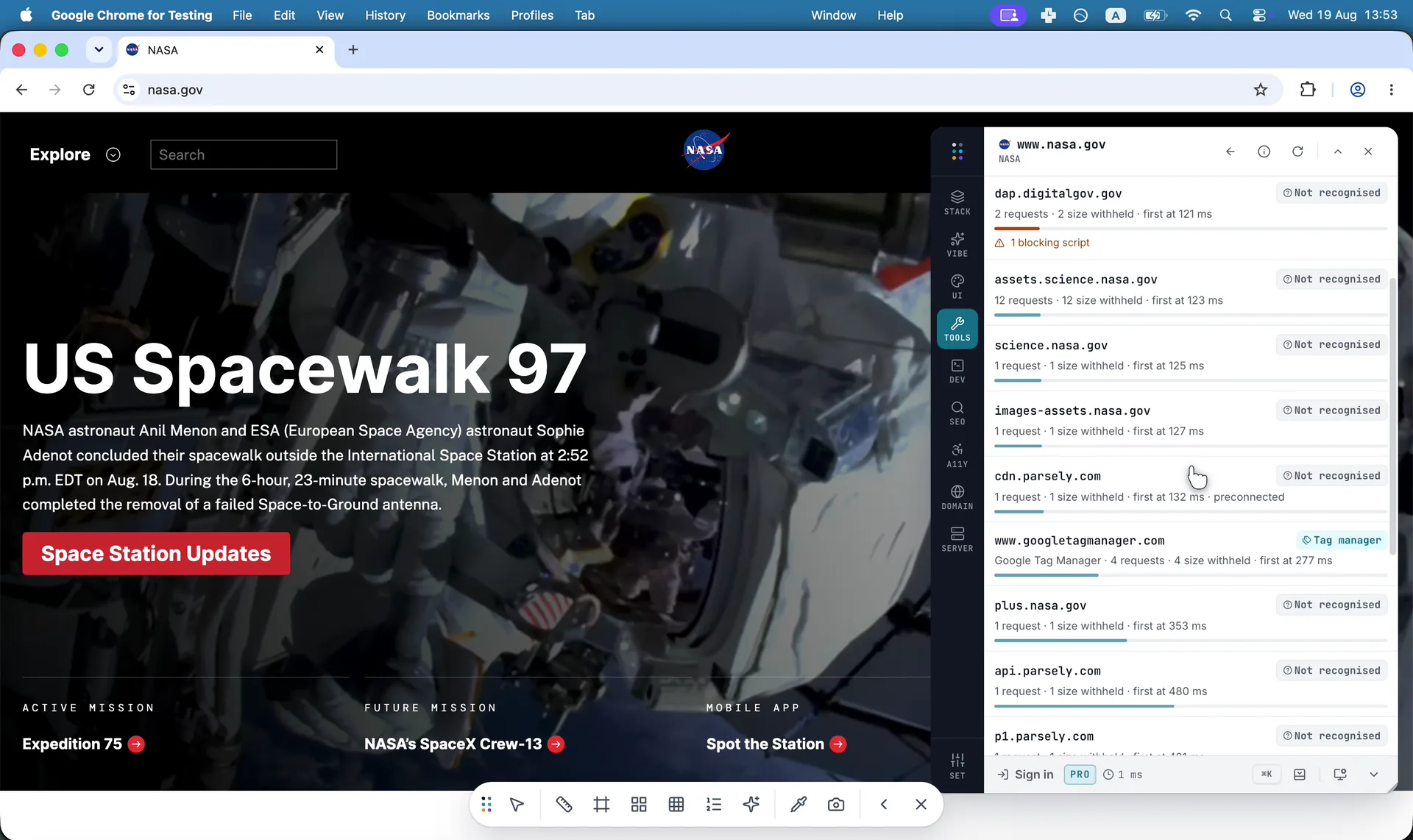1413x840 pixels.
Task: Open the UI panel in the sidebar
Action: tap(957, 286)
